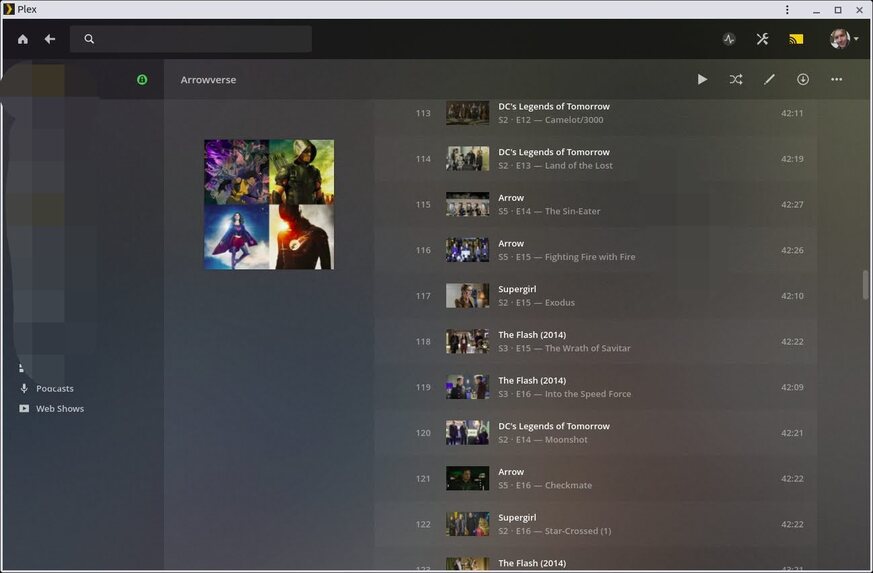873x573 pixels.
Task: Select S2 · E14 — Moonshot text
Action: point(543,439)
